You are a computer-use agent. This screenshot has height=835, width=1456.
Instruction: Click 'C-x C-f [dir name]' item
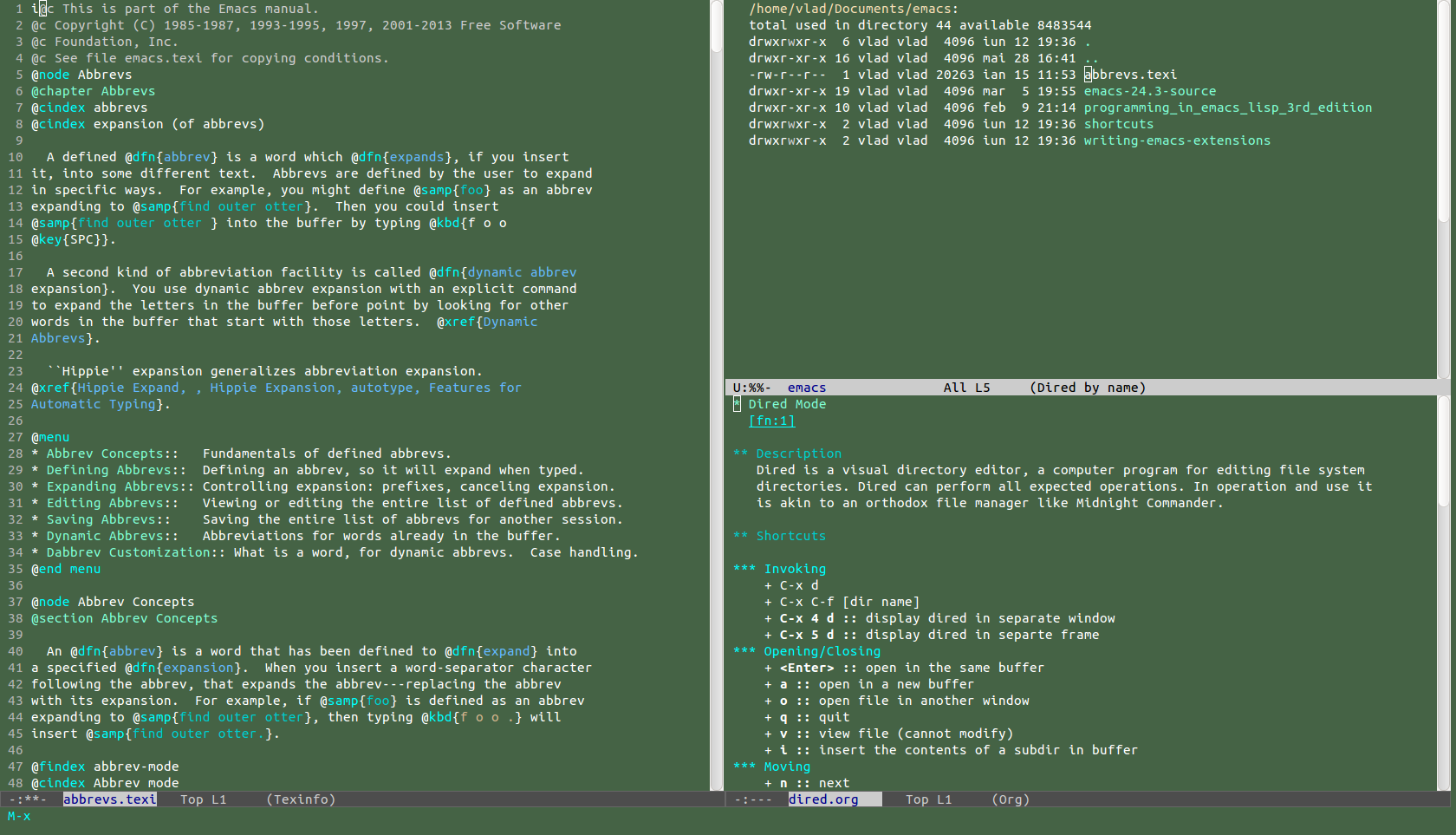[842, 602]
